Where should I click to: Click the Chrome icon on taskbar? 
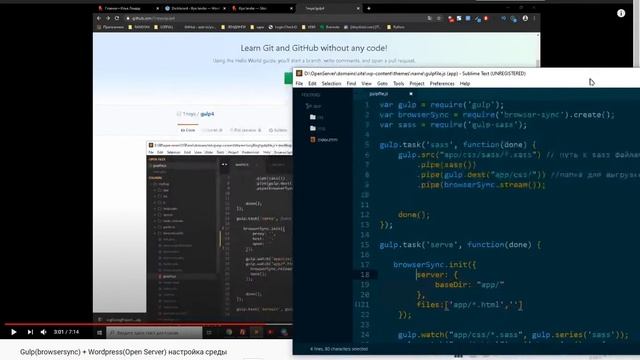(229, 332)
